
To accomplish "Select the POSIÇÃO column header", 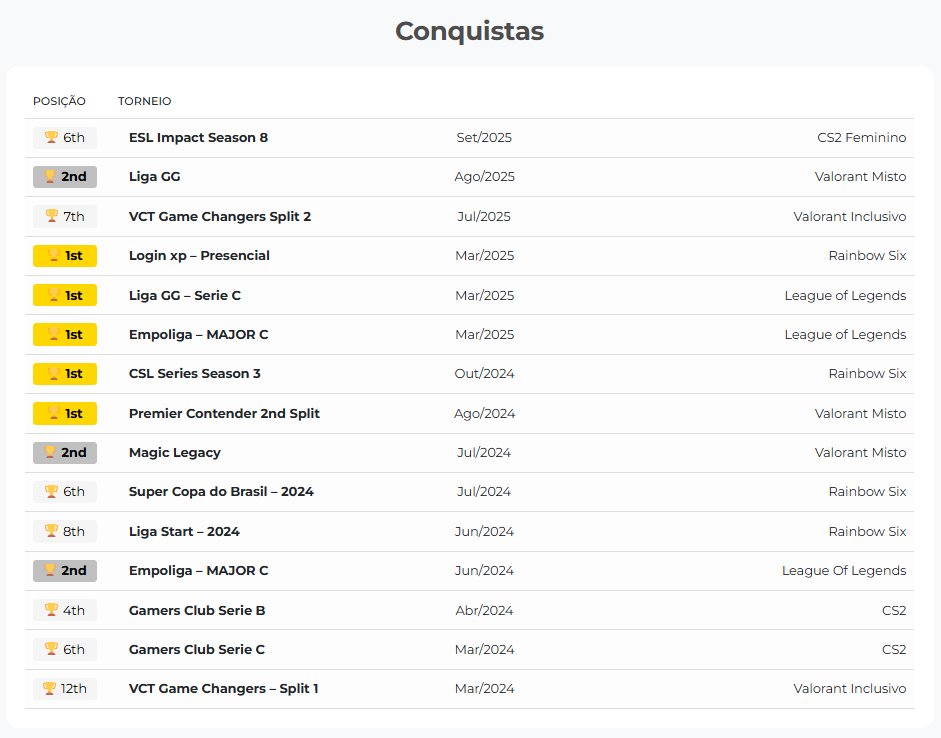I will (x=59, y=101).
